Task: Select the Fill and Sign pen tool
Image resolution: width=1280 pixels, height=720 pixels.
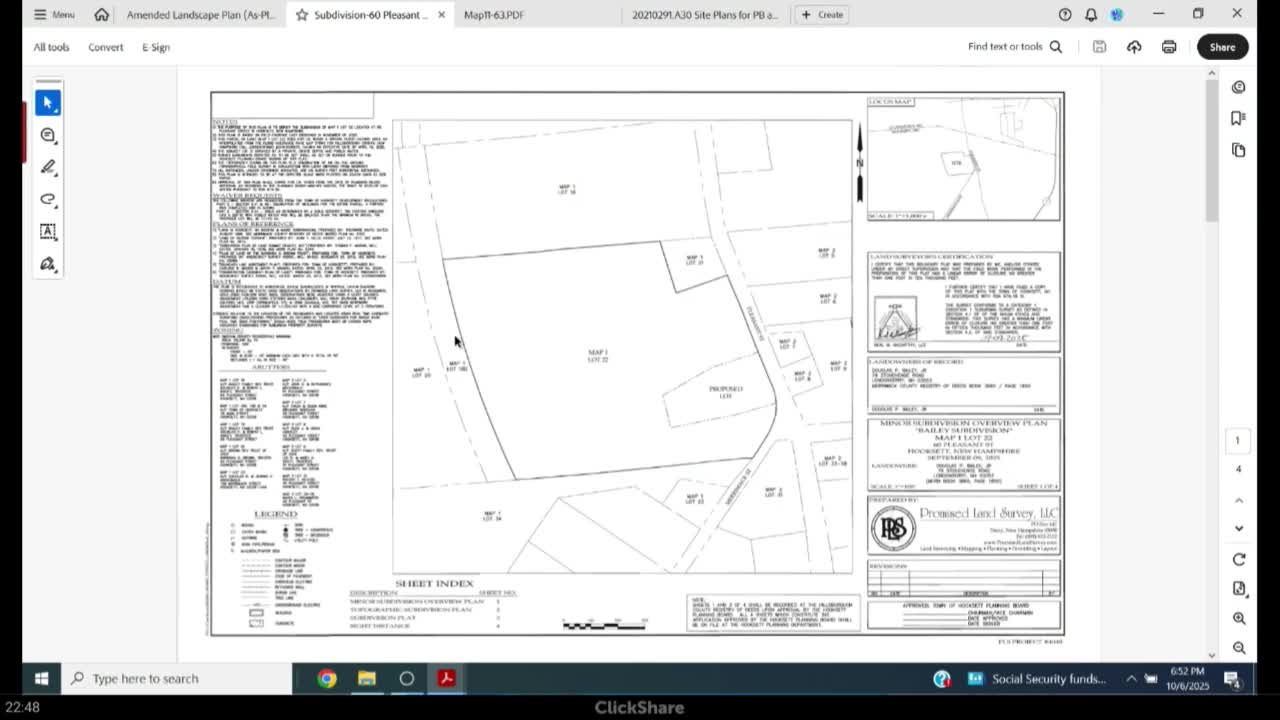Action: click(x=48, y=264)
